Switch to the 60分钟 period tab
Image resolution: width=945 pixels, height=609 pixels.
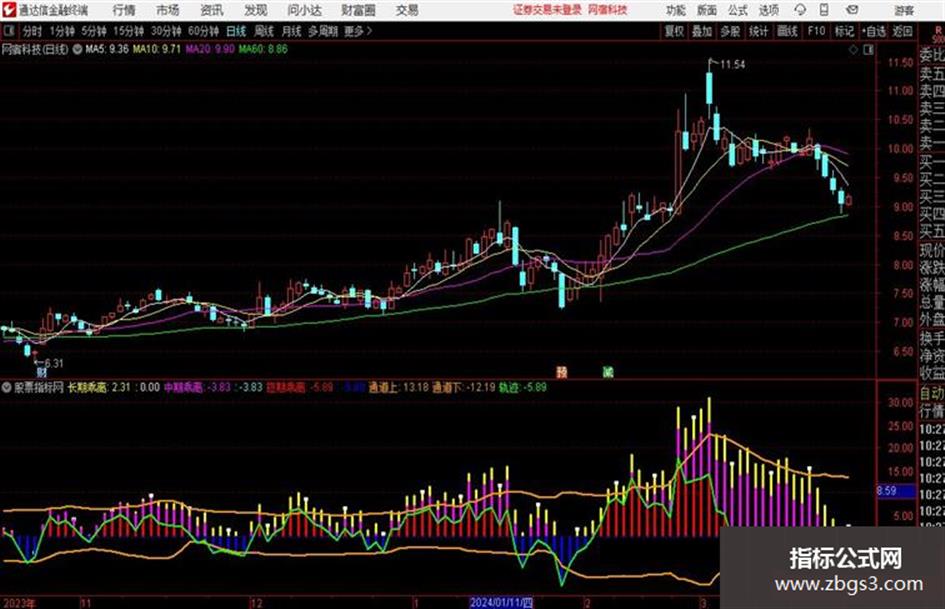coord(204,31)
